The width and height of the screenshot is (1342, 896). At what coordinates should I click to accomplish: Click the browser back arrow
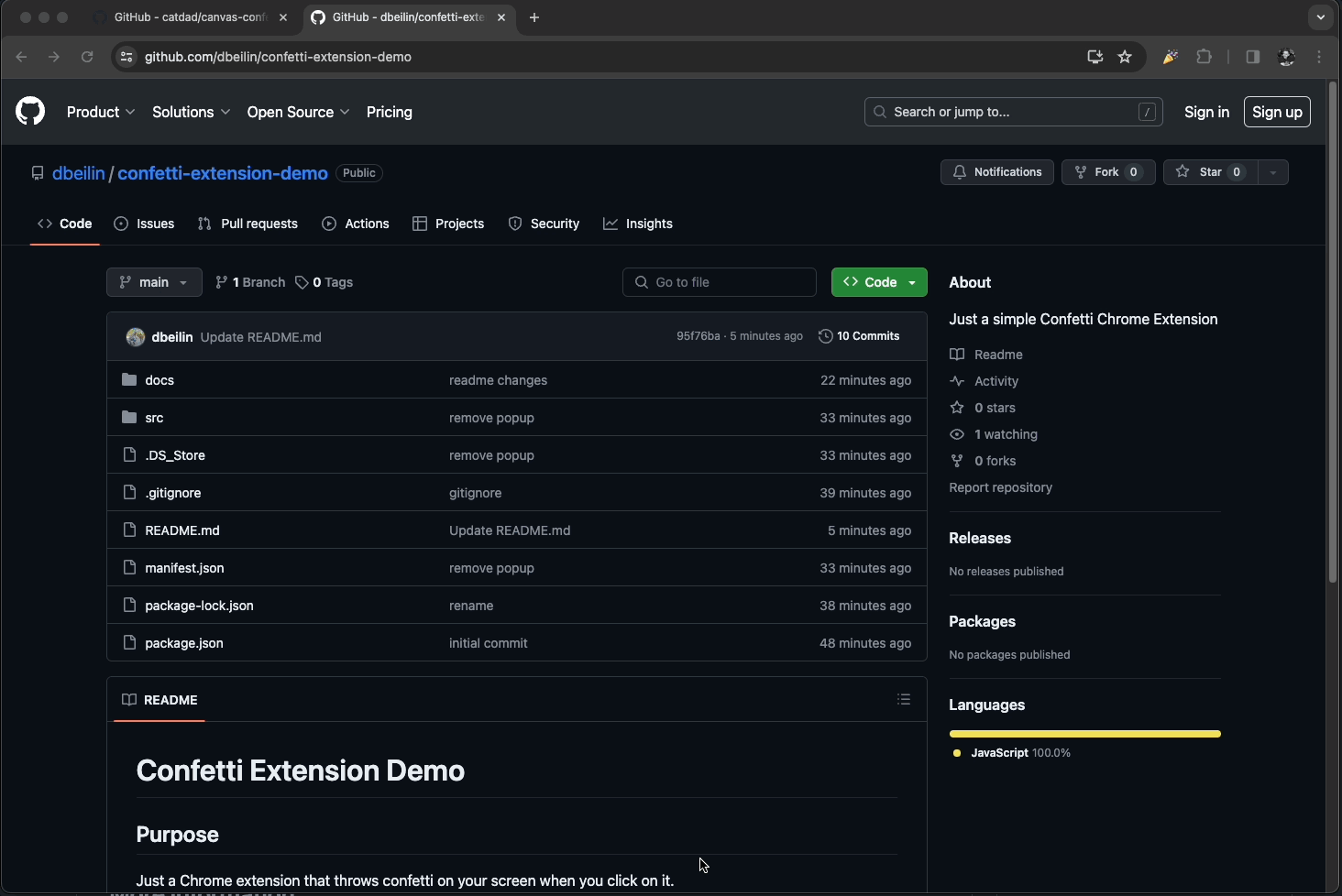[x=22, y=57]
